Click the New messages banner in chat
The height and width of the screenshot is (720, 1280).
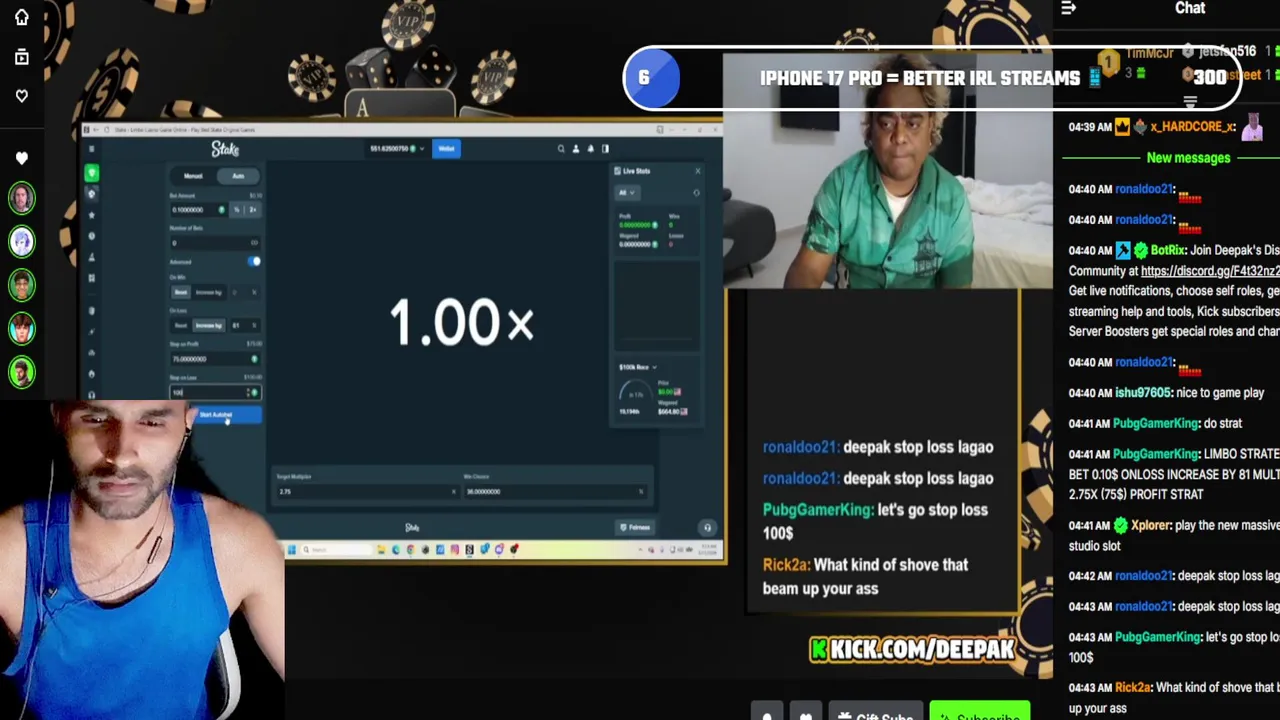1188,158
